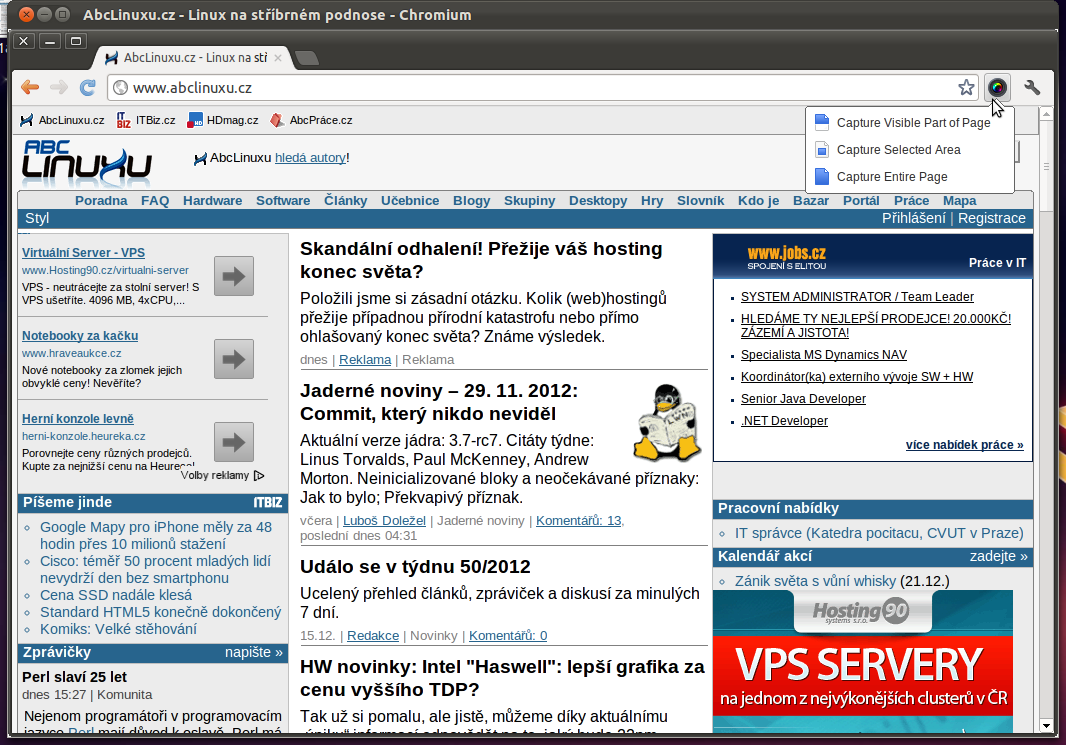The width and height of the screenshot is (1066, 745).
Task: Click the browser forward arrow button
Action: point(59,87)
